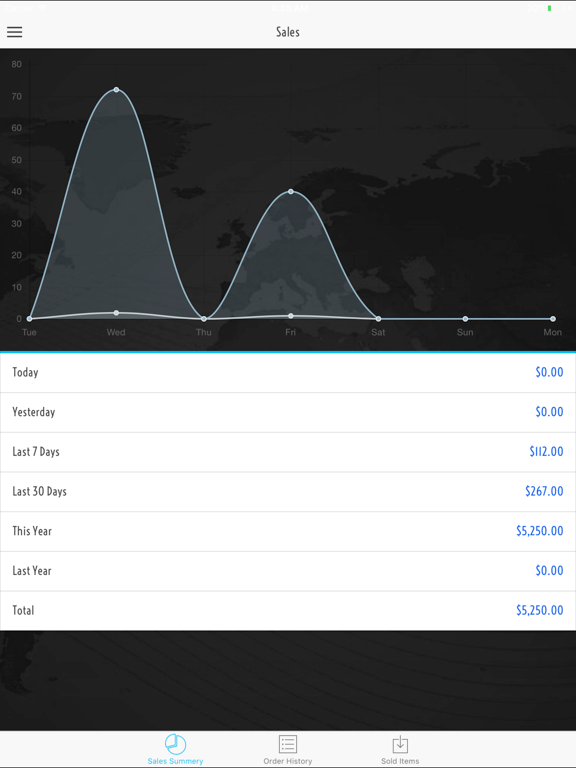Select the Last 30 Days row
This screenshot has width=576, height=768.
point(288,492)
